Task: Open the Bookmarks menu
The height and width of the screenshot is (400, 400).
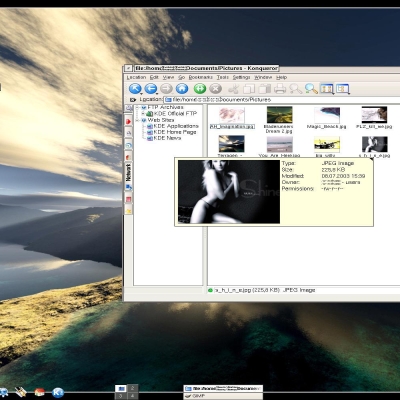Action: [201, 77]
